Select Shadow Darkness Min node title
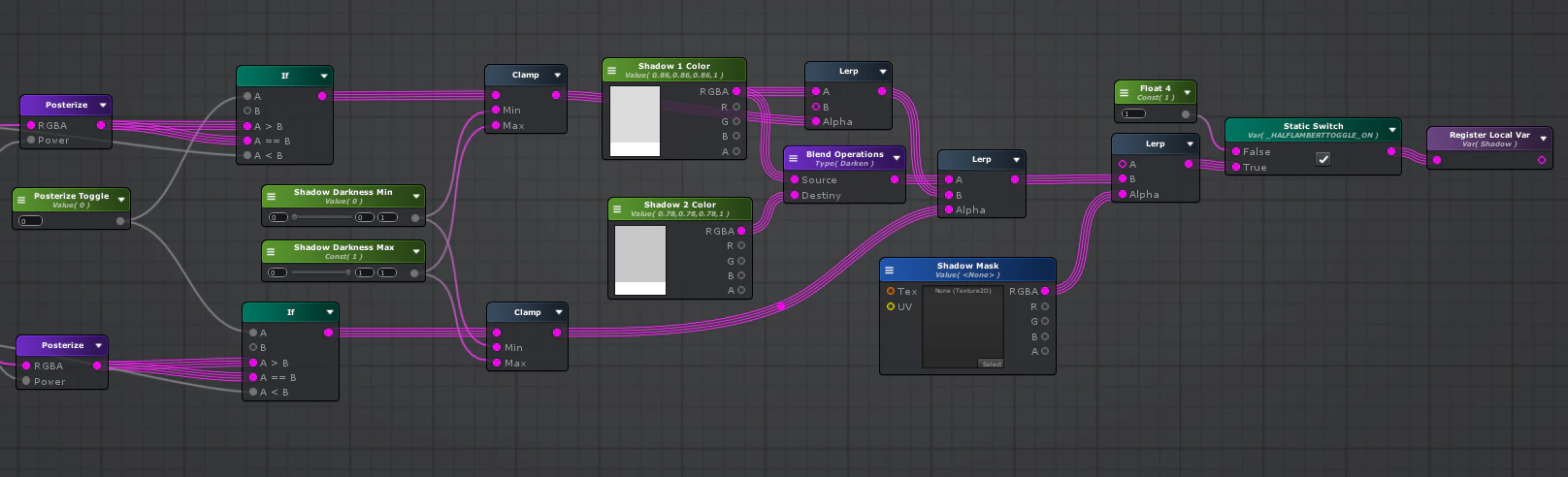1568x477 pixels. 343,192
